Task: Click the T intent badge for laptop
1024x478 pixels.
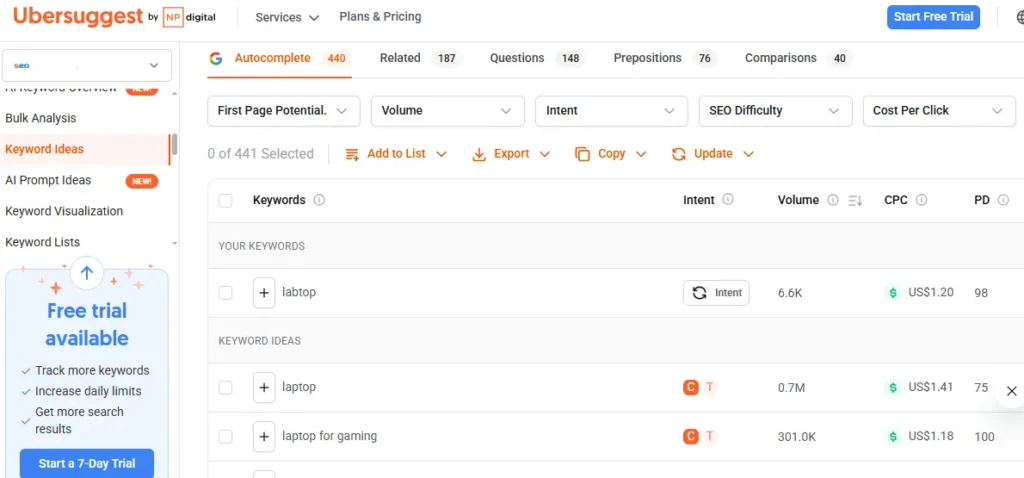Action: [710, 387]
